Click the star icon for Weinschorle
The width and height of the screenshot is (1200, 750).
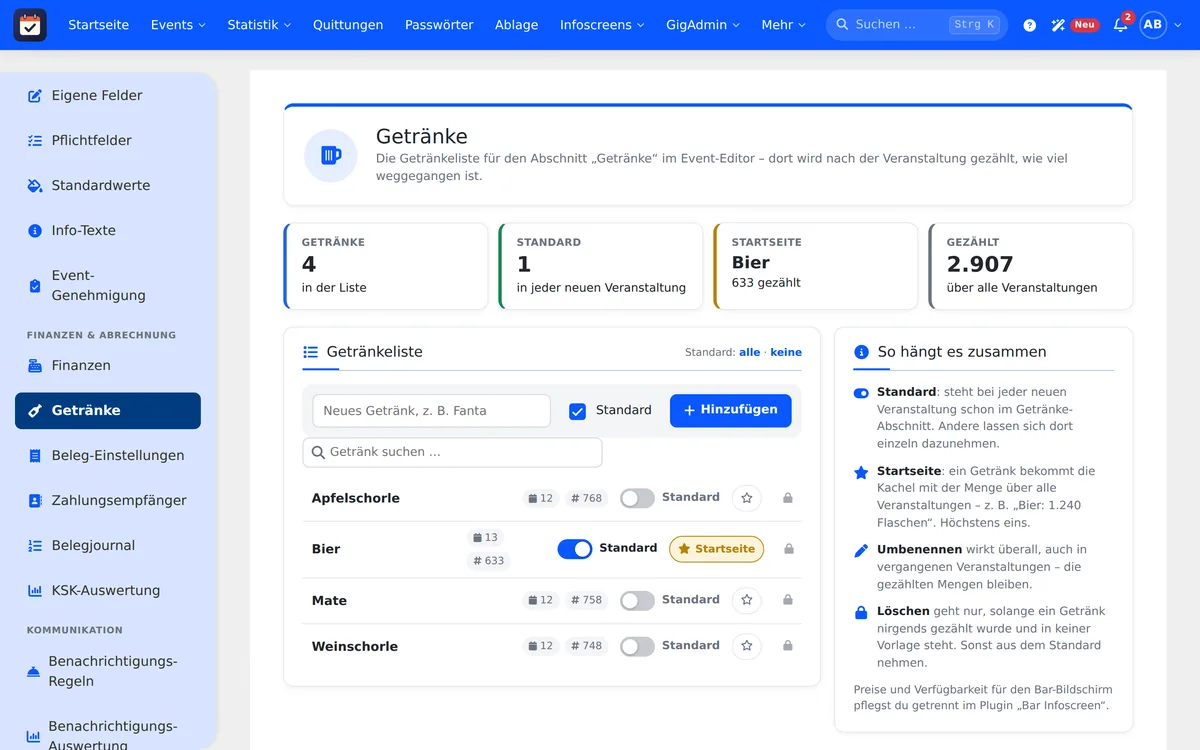747,646
